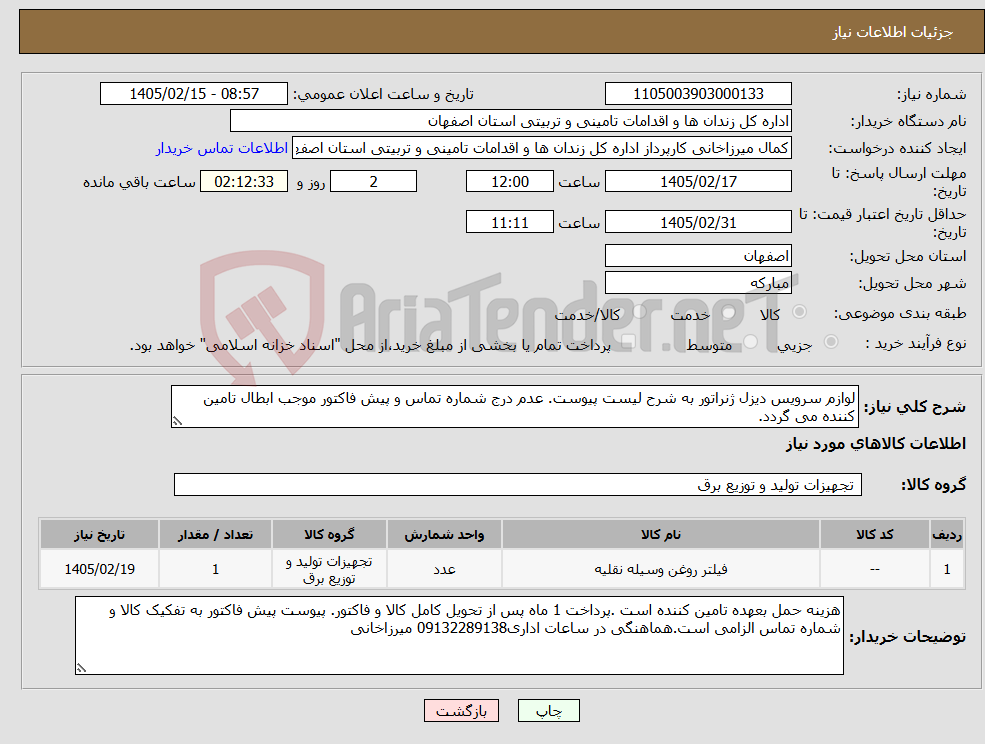Click the delivery city field مبارکه
985x744 pixels.
pyautogui.click(x=698, y=283)
